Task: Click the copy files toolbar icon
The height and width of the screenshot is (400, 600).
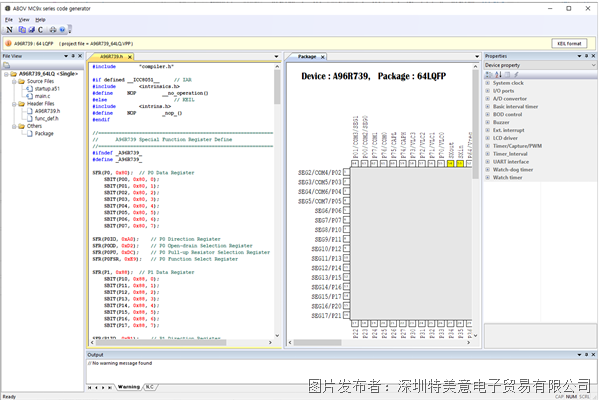Action: click(22, 29)
